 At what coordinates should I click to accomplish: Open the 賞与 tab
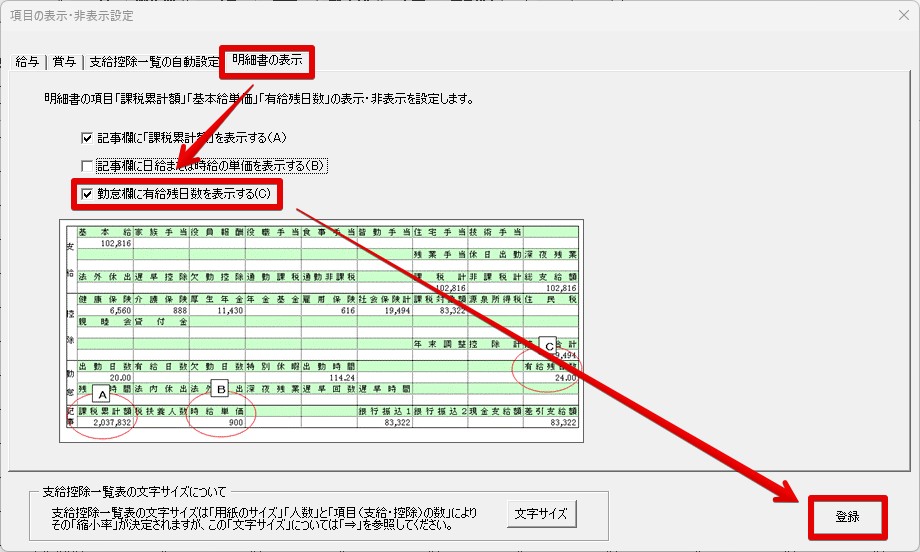pyautogui.click(x=64, y=62)
